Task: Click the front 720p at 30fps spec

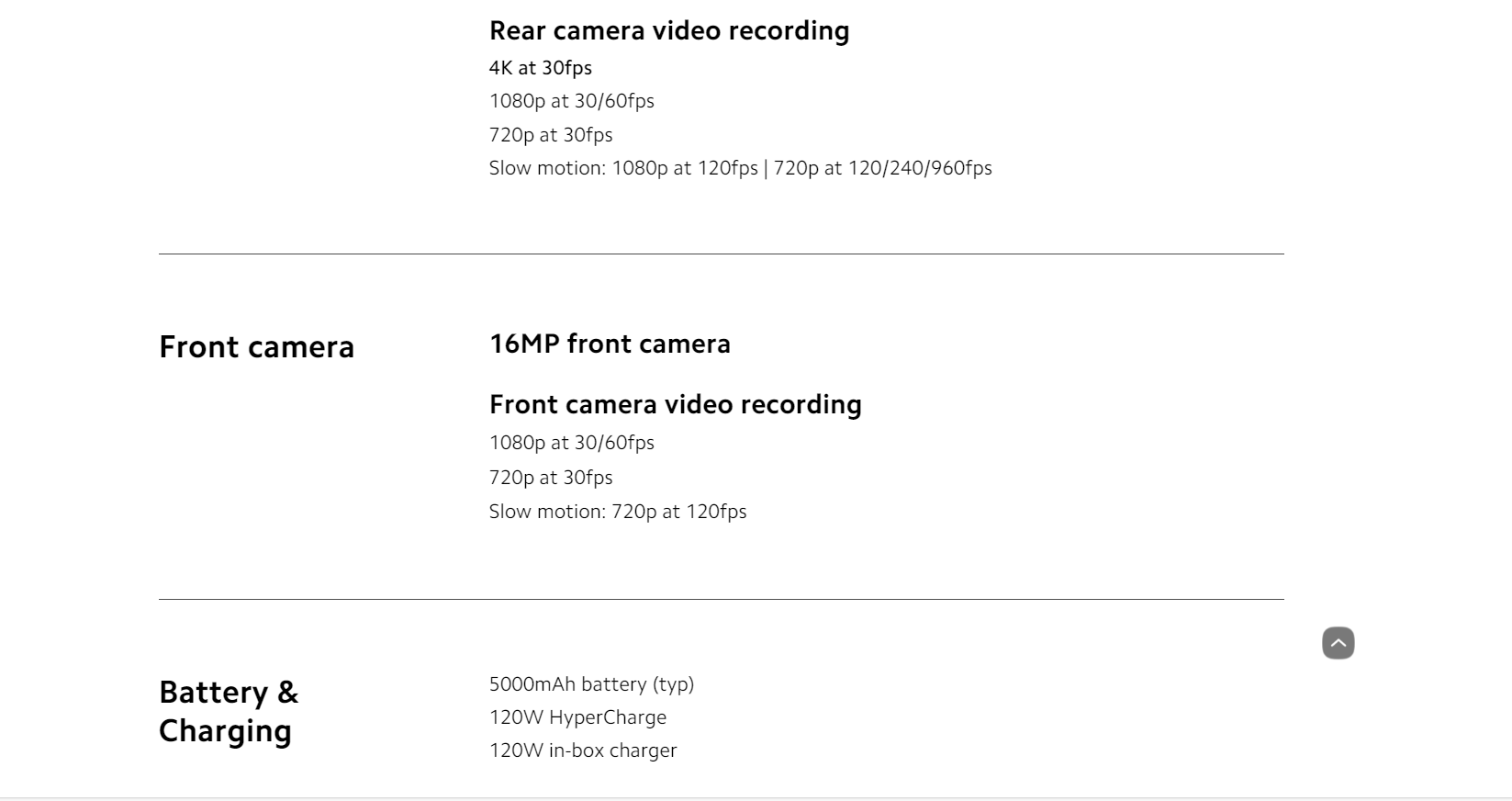Action: click(x=551, y=478)
